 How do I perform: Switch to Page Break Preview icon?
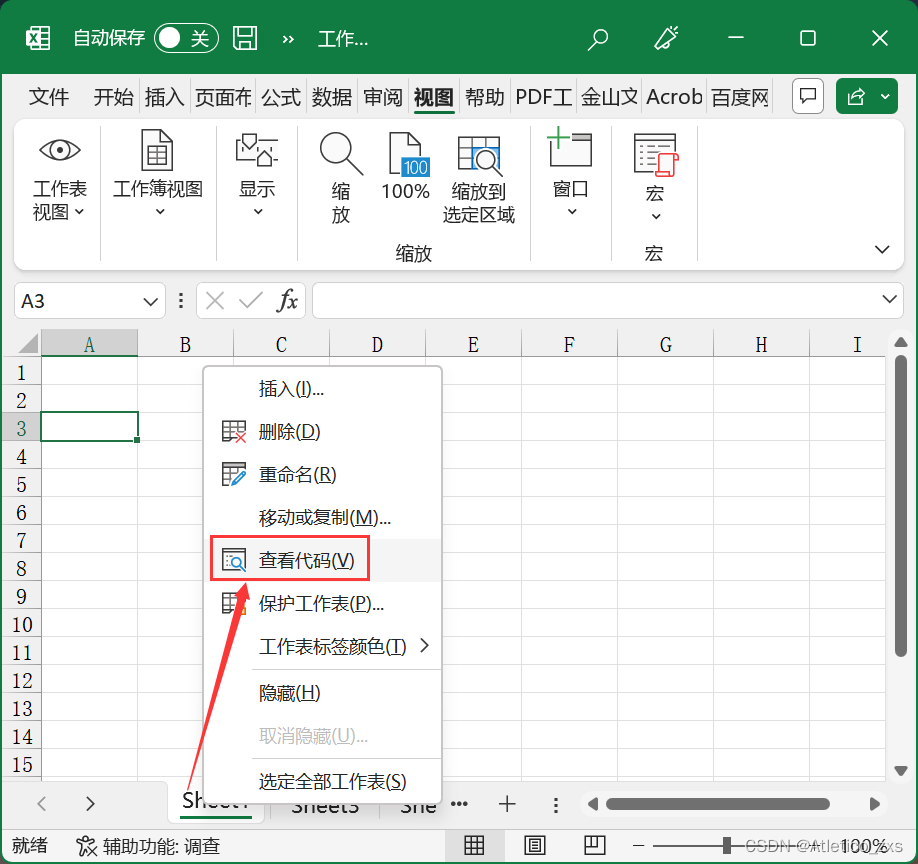(x=595, y=845)
